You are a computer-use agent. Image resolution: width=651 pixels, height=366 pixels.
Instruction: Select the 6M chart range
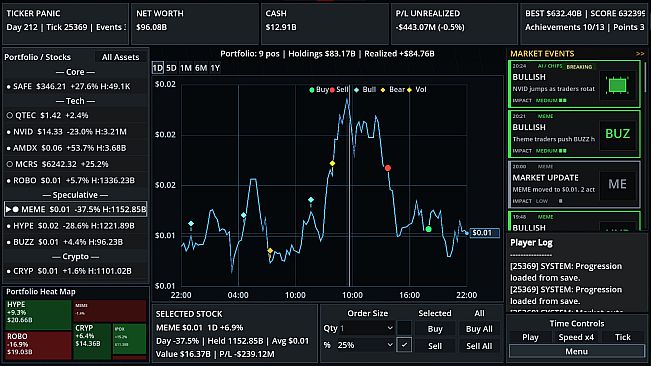pos(201,68)
